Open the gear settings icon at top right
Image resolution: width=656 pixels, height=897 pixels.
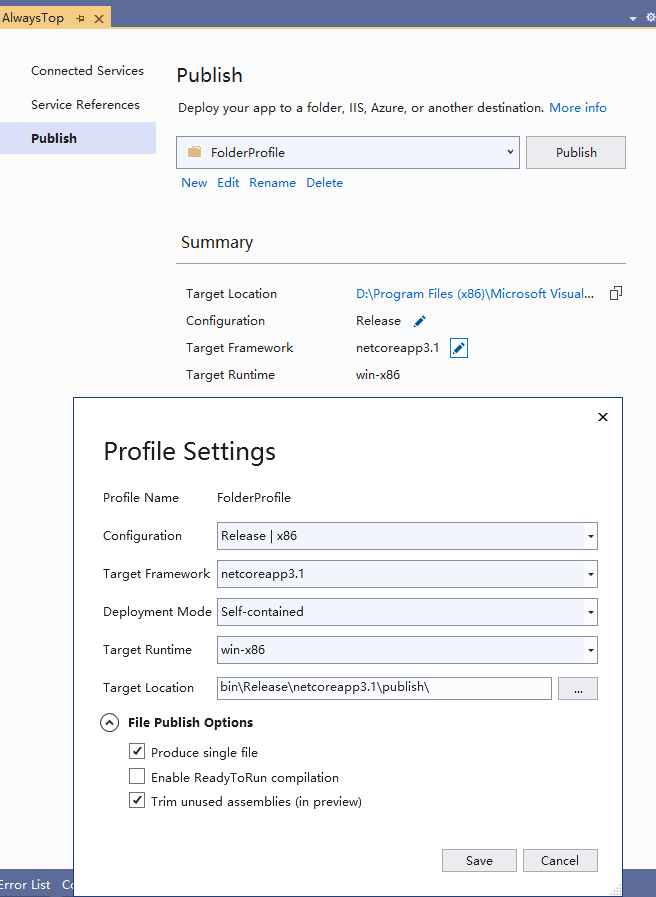(x=651, y=18)
